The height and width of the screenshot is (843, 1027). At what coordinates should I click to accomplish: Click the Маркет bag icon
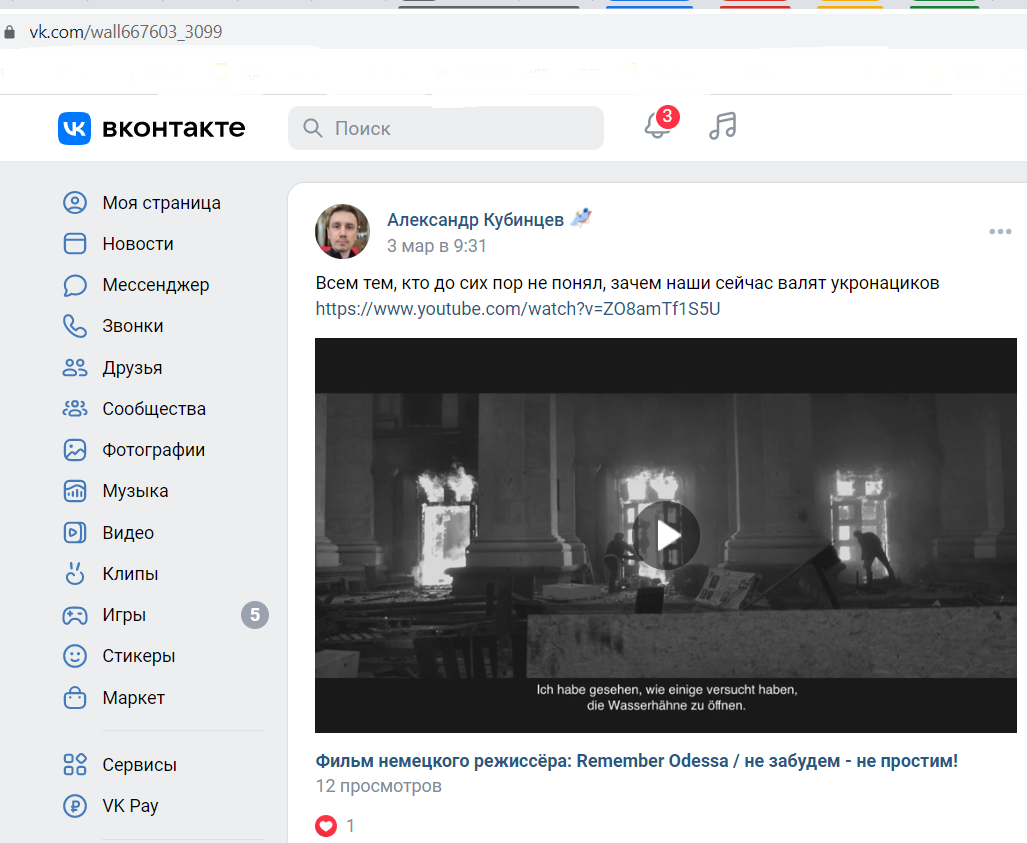click(x=75, y=698)
